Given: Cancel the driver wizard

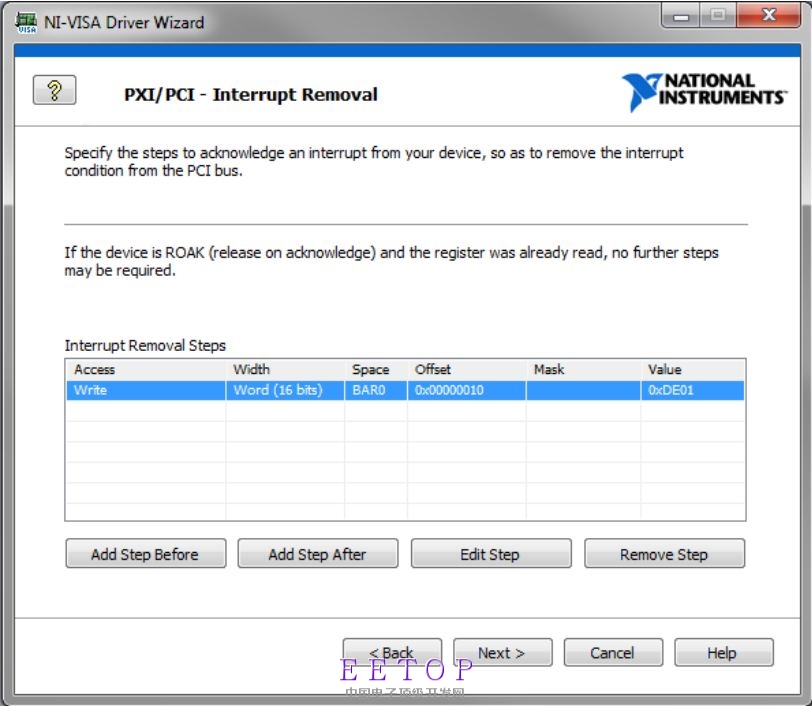Looking at the screenshot, I should coord(613,652).
